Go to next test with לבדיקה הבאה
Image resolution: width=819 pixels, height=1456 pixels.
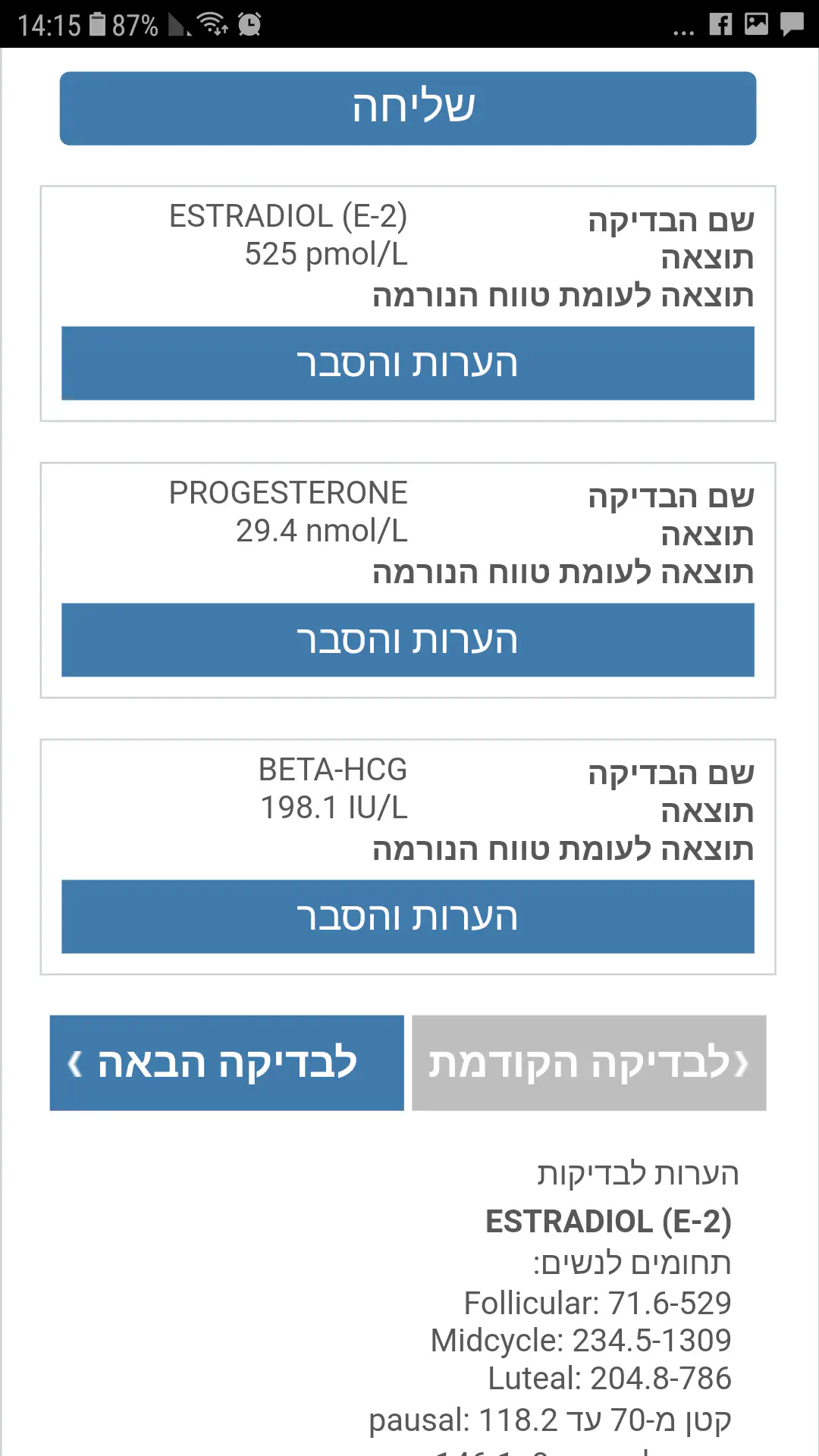[227, 1063]
